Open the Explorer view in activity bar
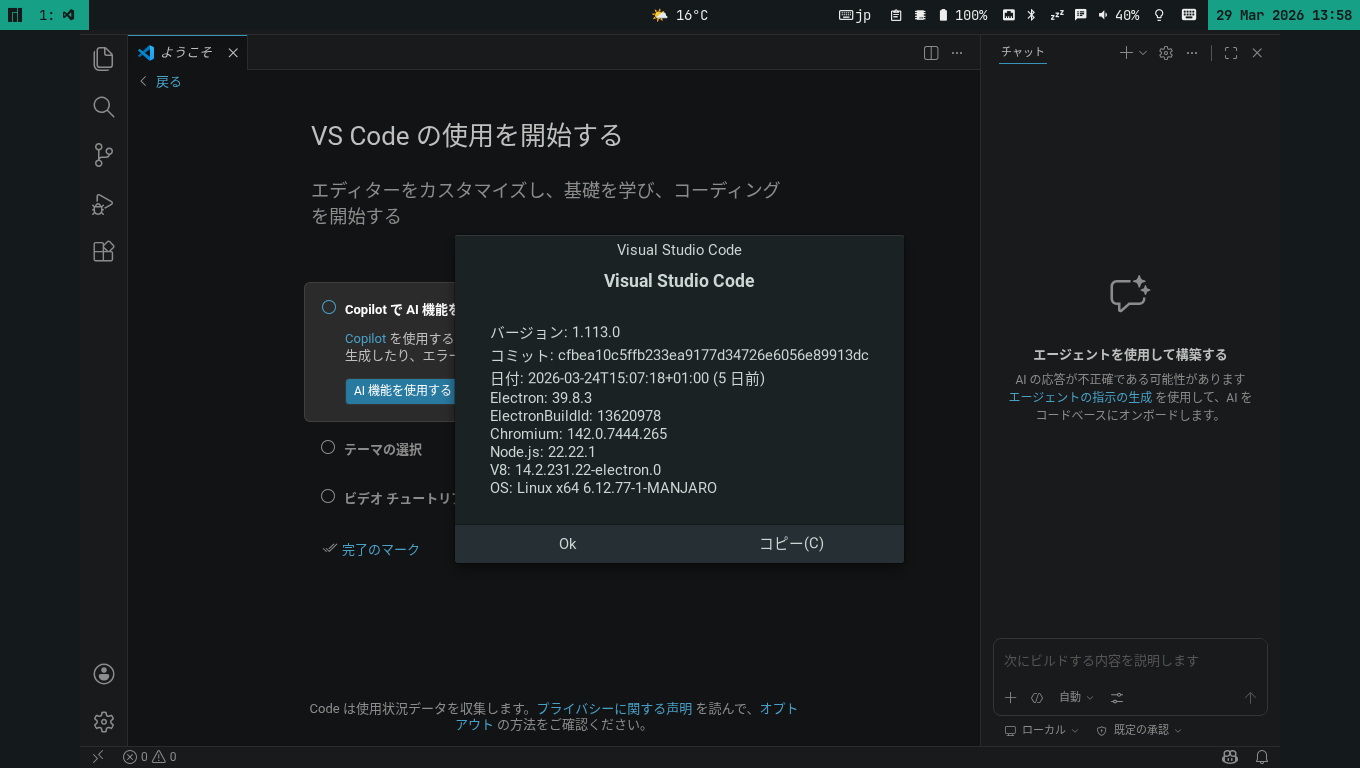1360x768 pixels. [x=103, y=59]
